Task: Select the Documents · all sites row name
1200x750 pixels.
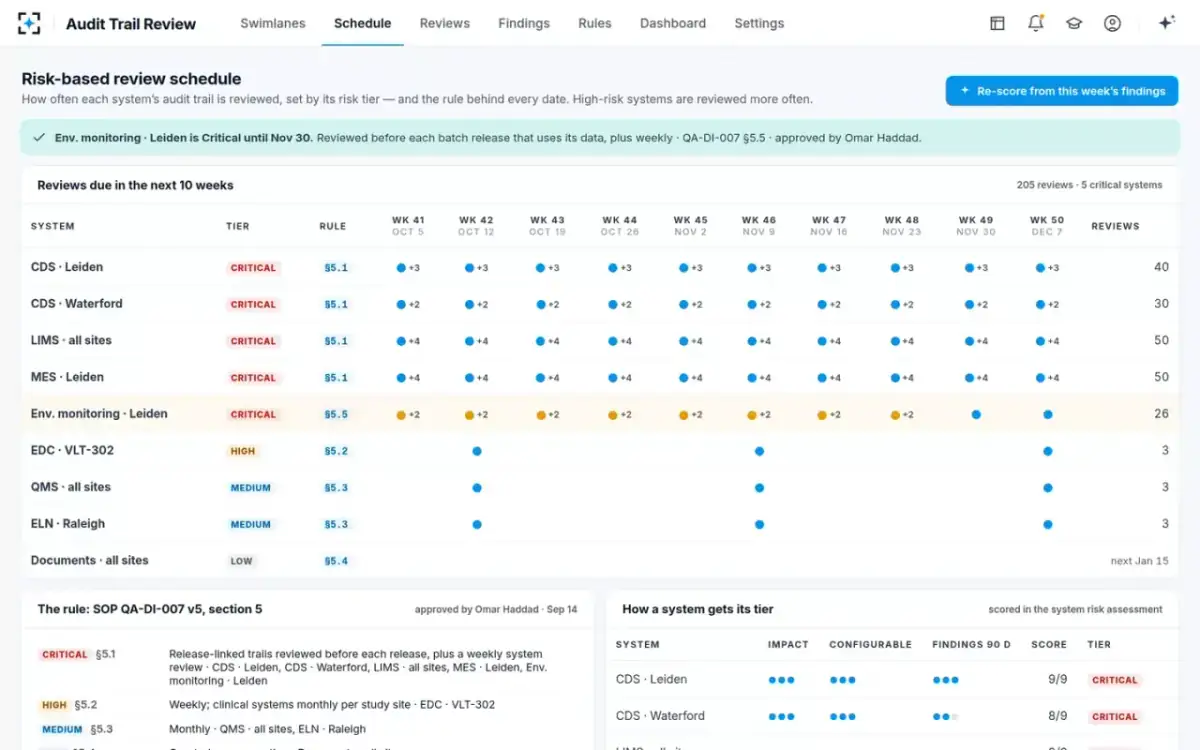Action: click(x=89, y=560)
